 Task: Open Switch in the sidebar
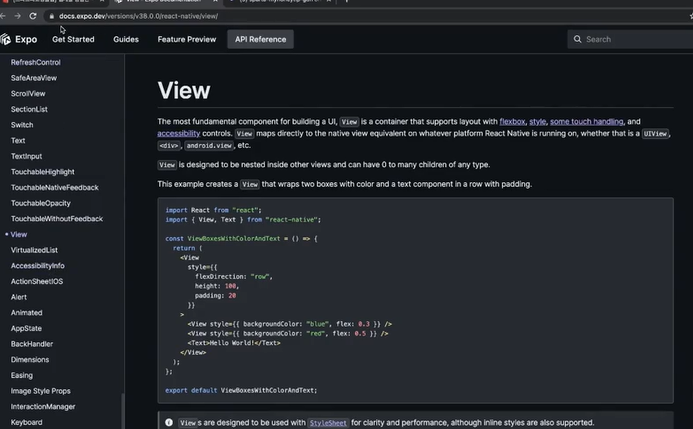coord(22,125)
